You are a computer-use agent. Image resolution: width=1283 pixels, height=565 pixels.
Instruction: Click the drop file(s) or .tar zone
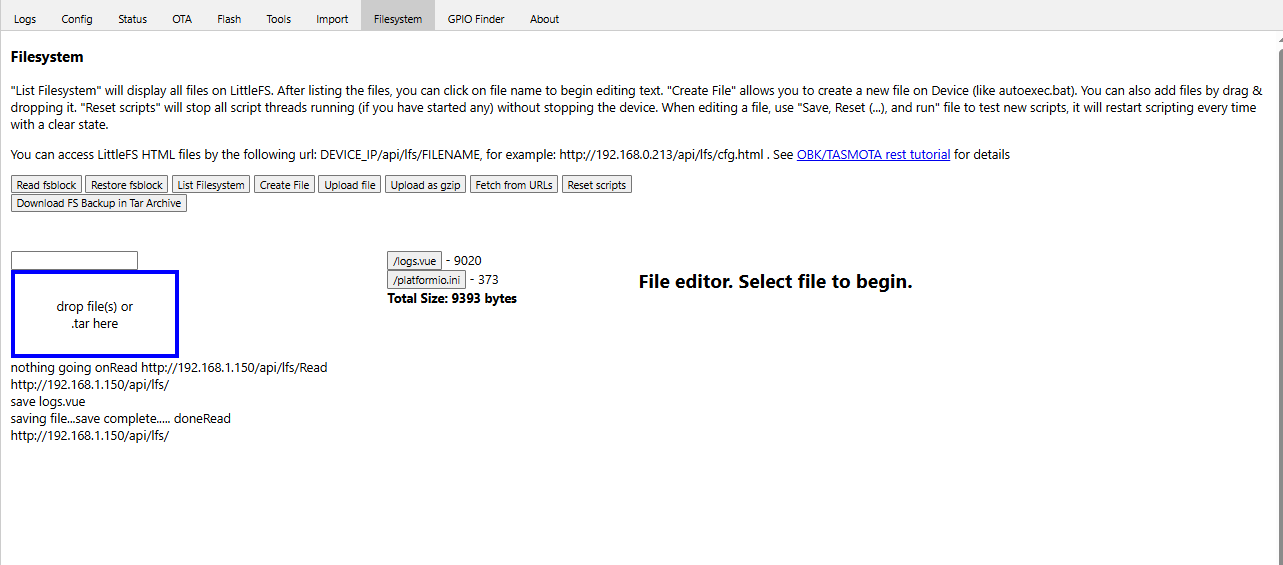click(95, 314)
